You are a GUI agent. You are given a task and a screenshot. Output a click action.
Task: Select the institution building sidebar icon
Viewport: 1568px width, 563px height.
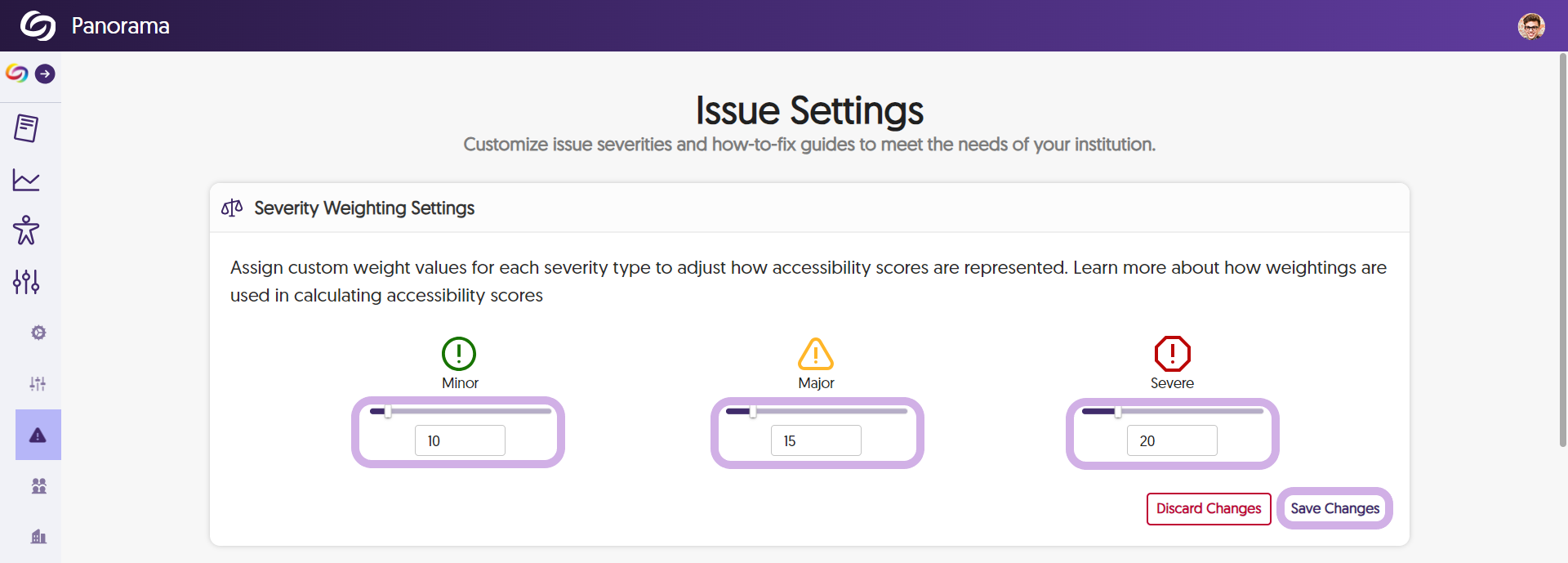click(38, 537)
